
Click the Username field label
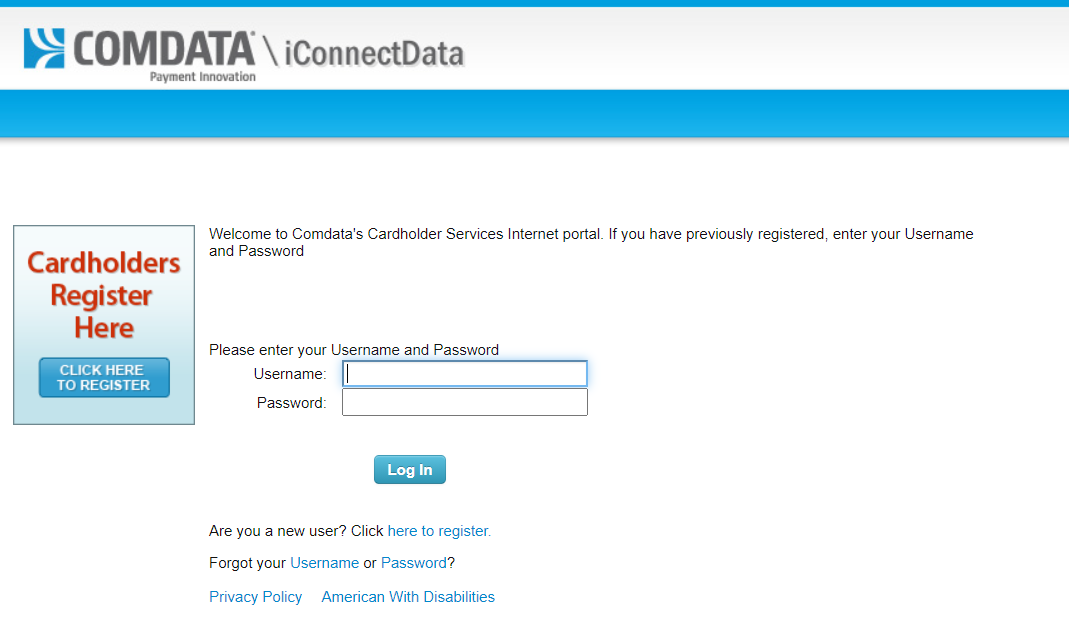point(289,372)
